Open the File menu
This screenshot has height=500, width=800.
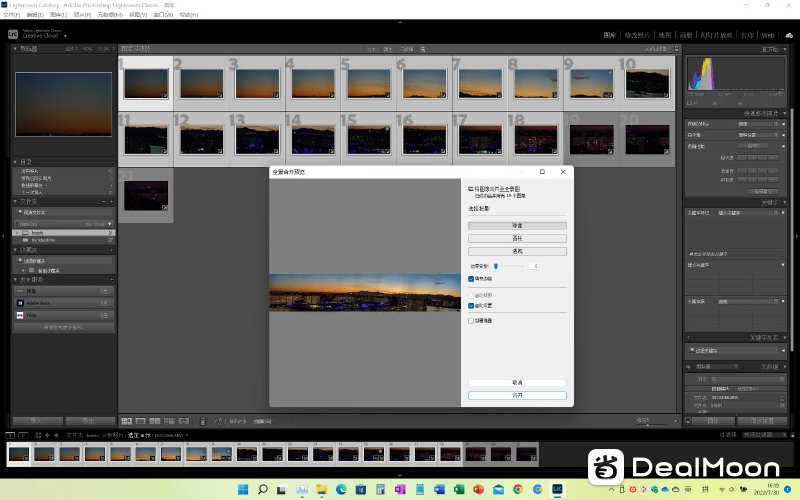(11, 15)
